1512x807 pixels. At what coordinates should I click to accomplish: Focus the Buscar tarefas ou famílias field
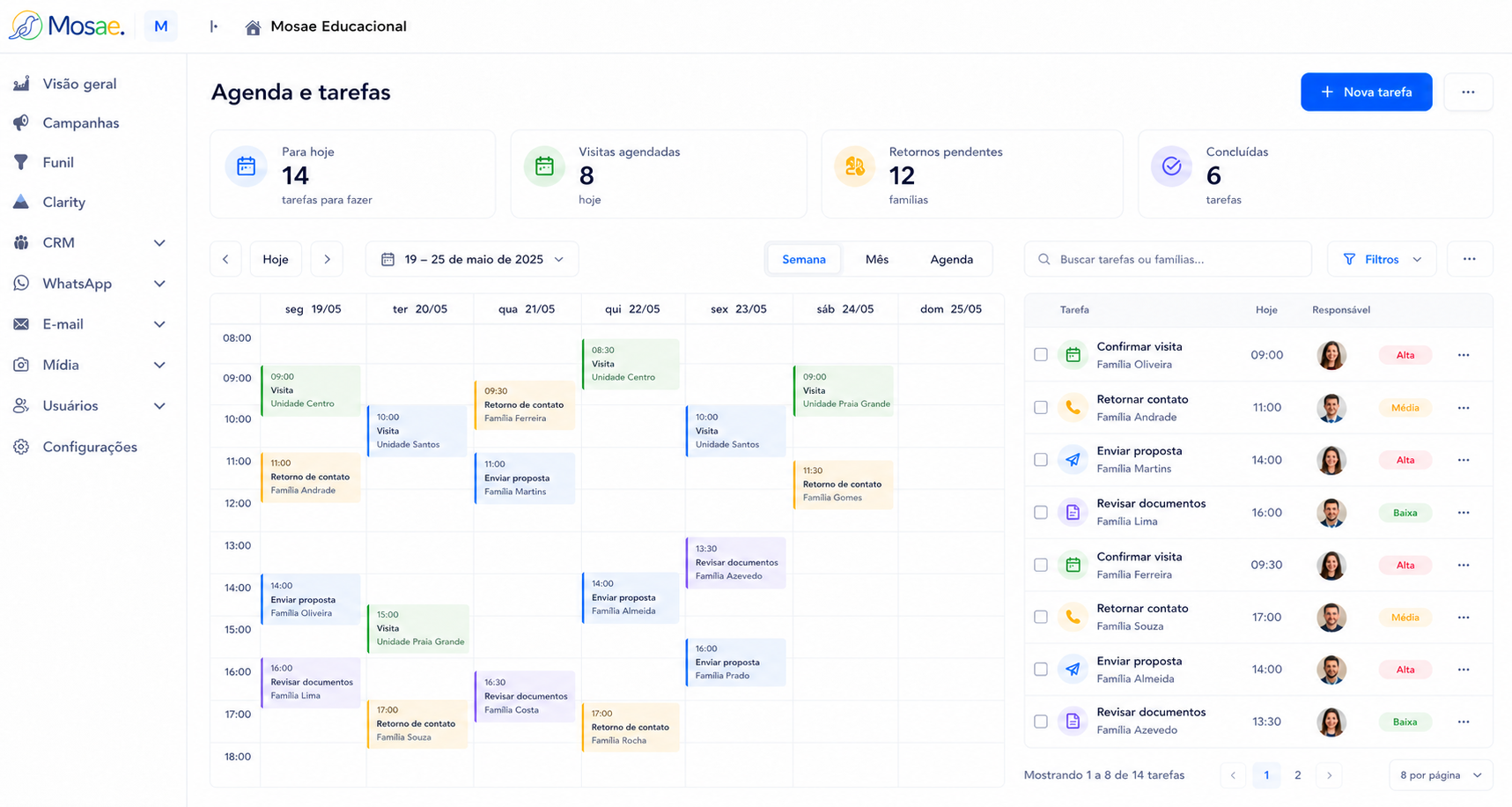(x=1168, y=259)
